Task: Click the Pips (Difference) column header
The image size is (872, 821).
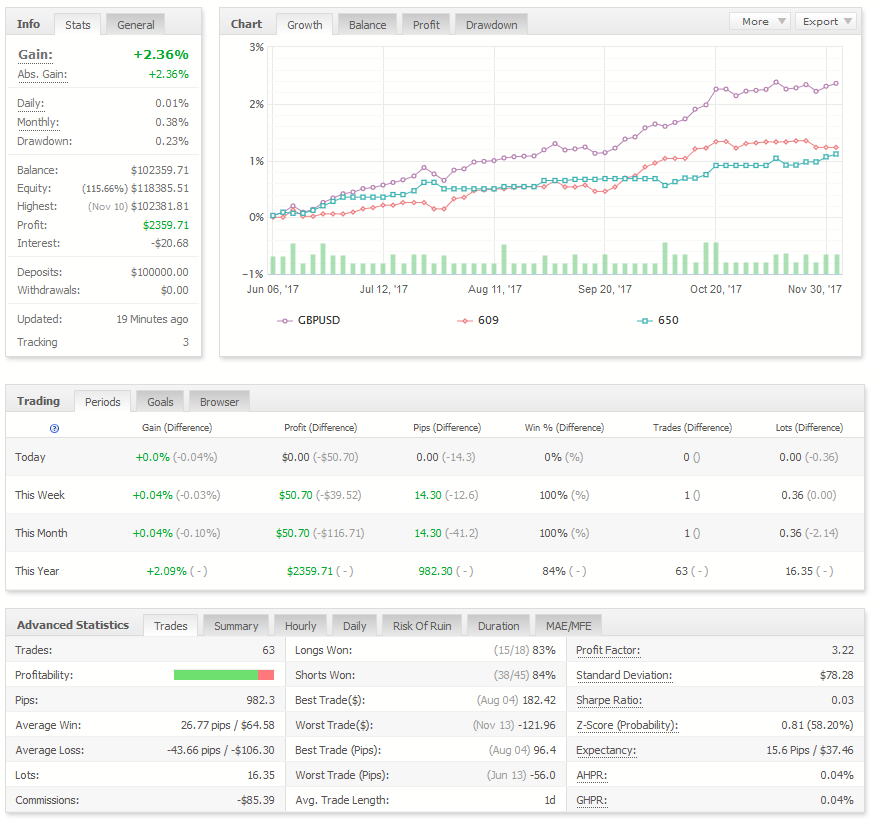Action: [x=447, y=428]
